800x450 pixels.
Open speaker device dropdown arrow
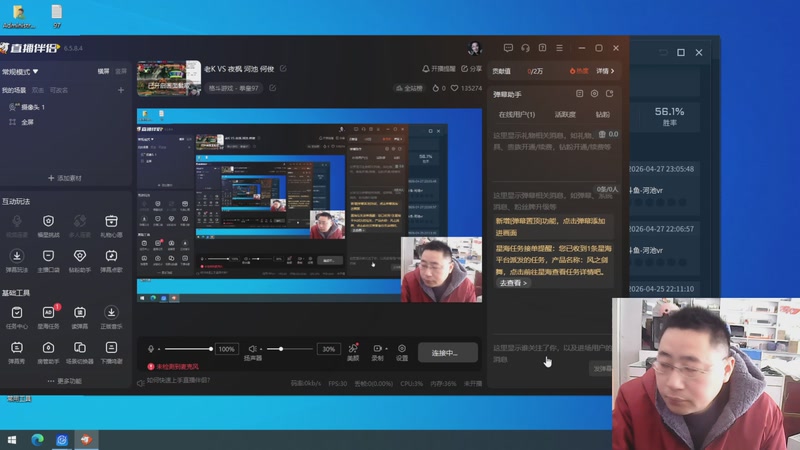[261, 349]
